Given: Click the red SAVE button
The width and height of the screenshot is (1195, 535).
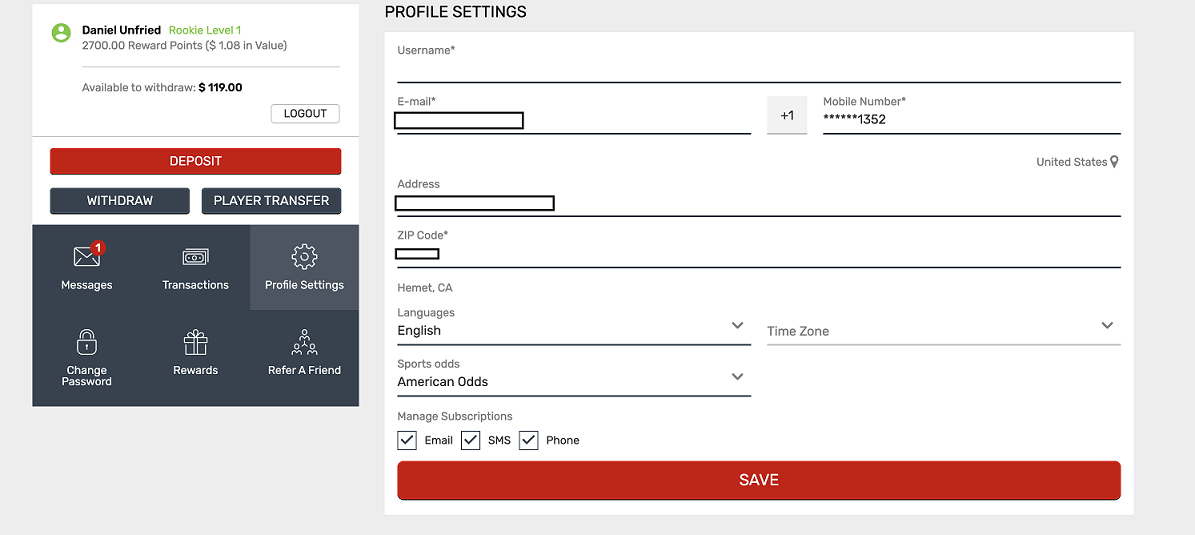Looking at the screenshot, I should pos(759,480).
